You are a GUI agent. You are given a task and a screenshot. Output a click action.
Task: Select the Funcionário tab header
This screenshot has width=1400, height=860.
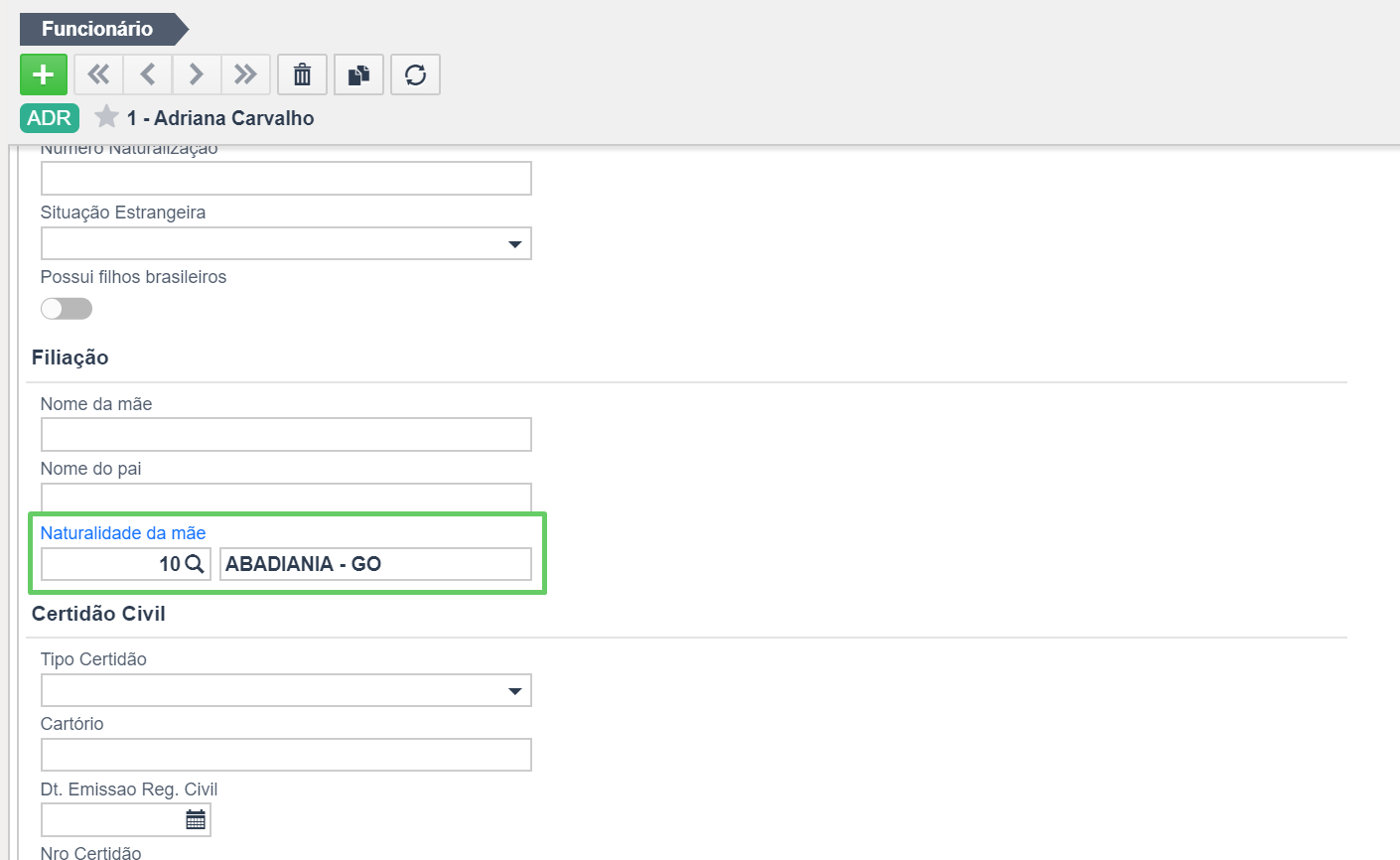pos(97,29)
